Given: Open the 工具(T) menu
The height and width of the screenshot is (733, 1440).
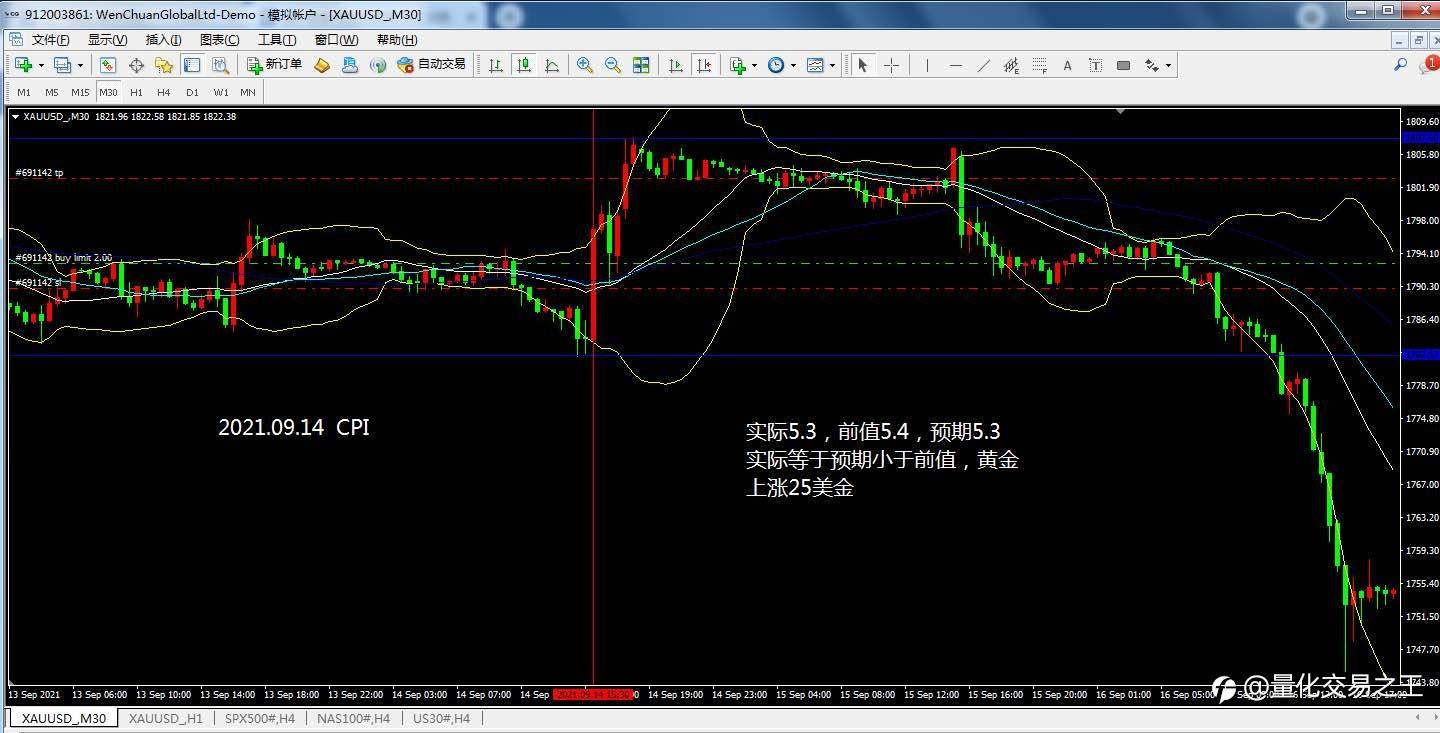Looking at the screenshot, I should tap(277, 40).
